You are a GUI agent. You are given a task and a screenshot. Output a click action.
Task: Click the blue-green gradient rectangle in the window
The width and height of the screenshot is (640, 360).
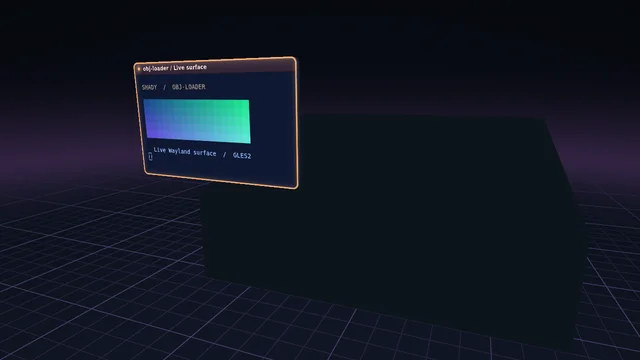(x=197, y=121)
